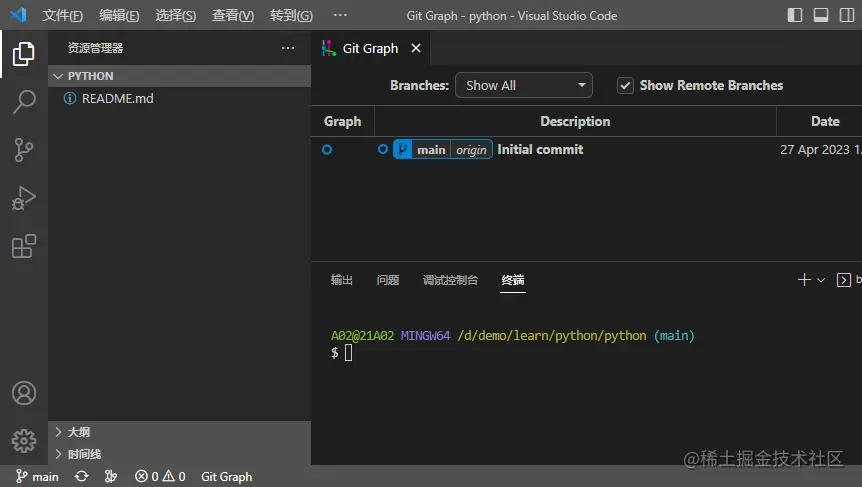Click the main branch label on commit

(431, 150)
